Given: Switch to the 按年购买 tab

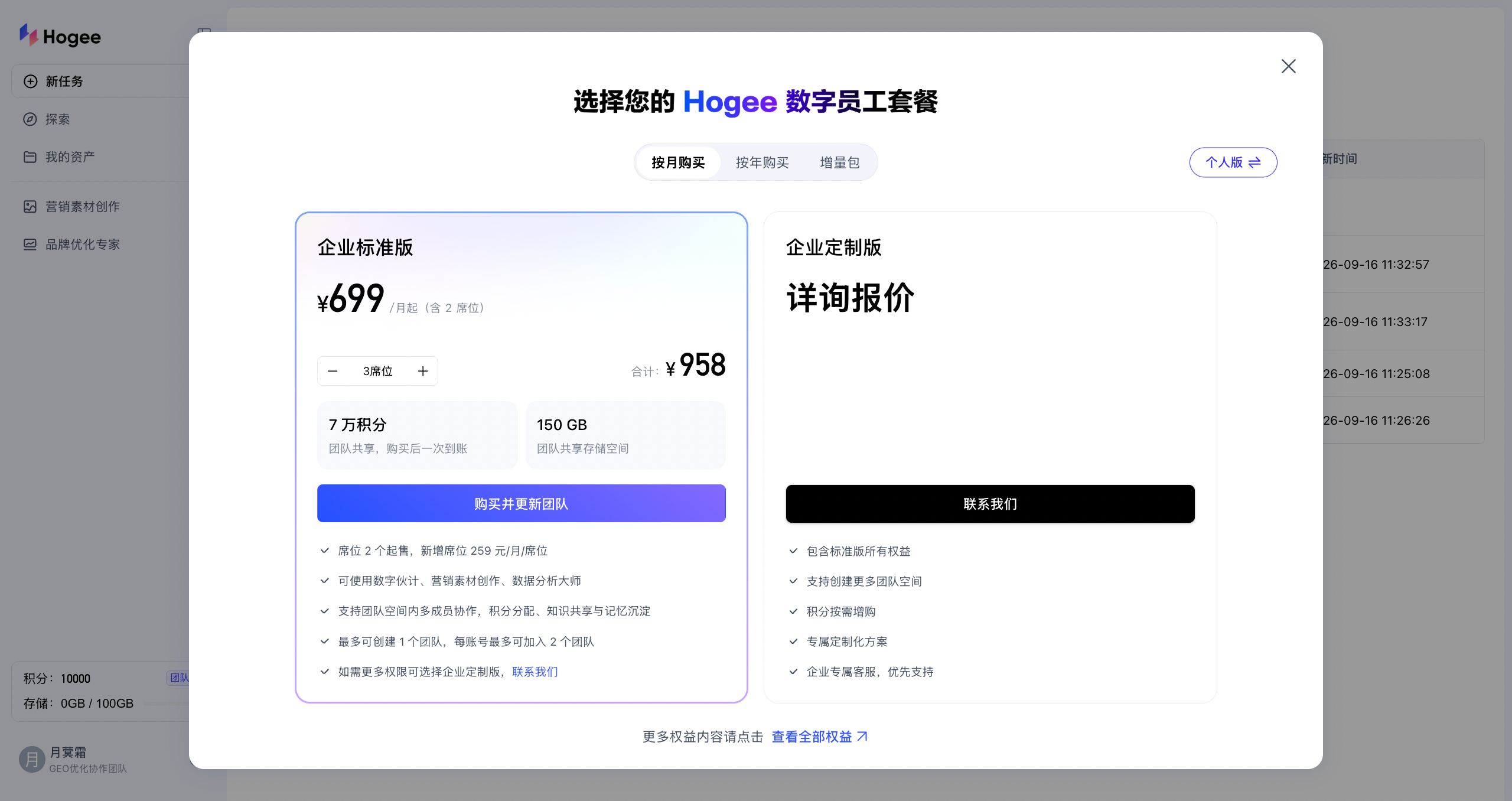Looking at the screenshot, I should click(x=762, y=162).
